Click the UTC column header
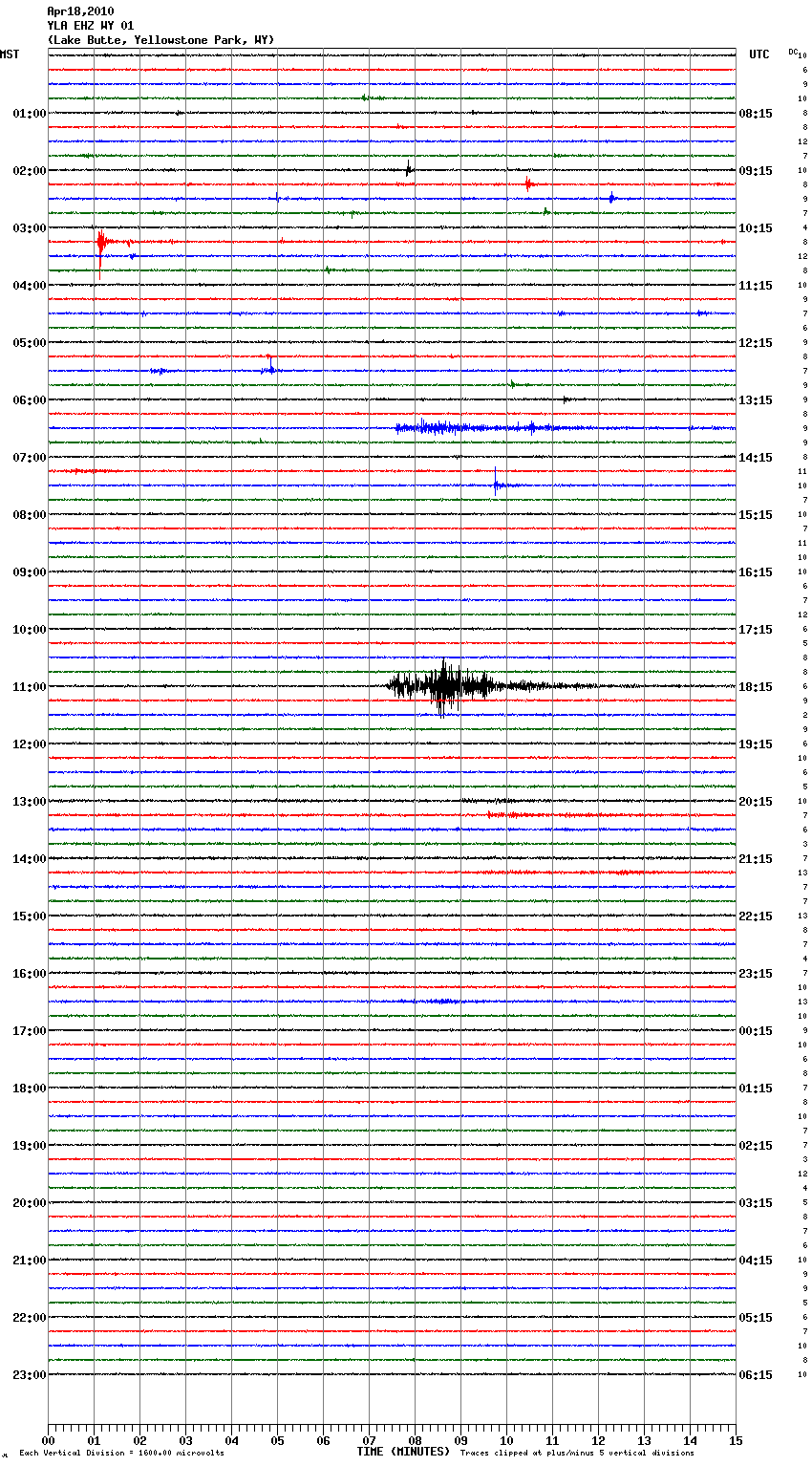Viewport: 812px width, 1466px height. click(759, 54)
